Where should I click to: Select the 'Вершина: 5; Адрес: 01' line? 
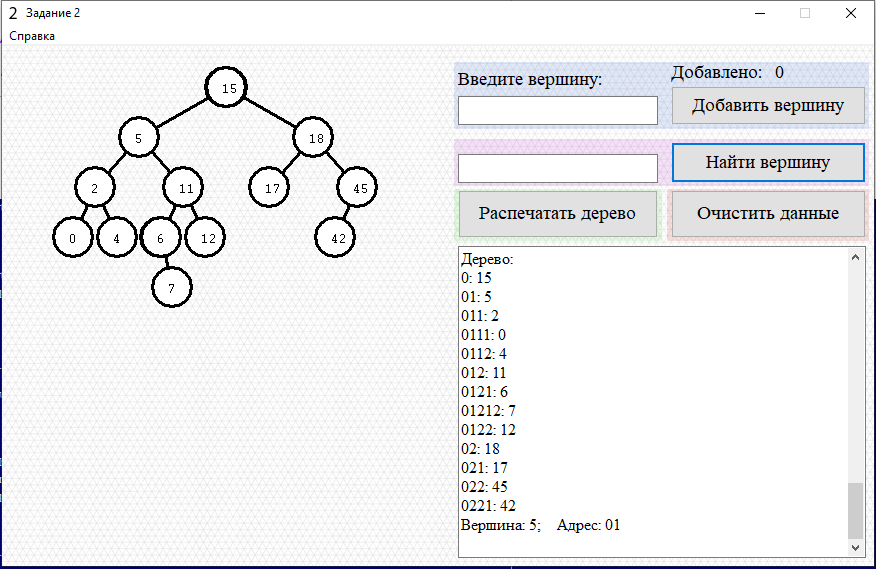pos(541,525)
